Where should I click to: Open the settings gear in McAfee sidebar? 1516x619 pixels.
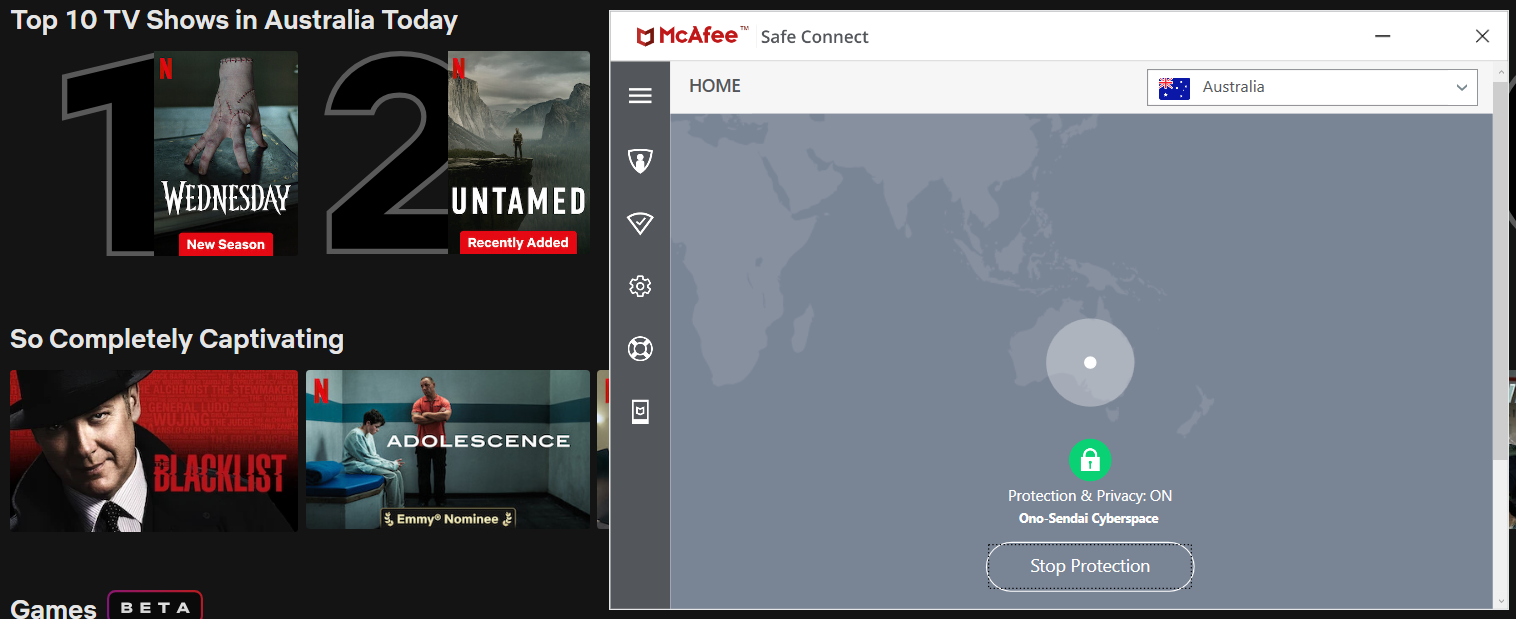(x=640, y=287)
